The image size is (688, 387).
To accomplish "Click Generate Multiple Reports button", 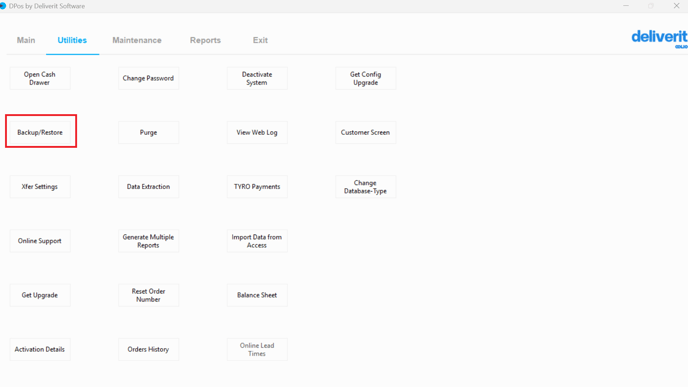I will (148, 240).
